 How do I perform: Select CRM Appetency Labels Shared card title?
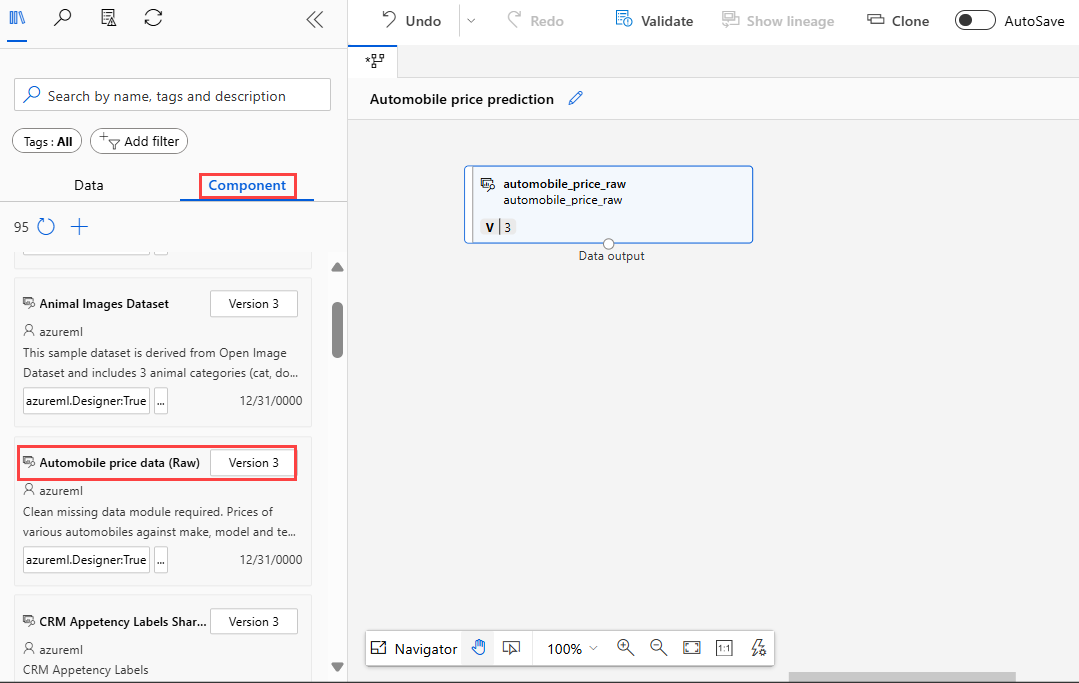coord(122,621)
